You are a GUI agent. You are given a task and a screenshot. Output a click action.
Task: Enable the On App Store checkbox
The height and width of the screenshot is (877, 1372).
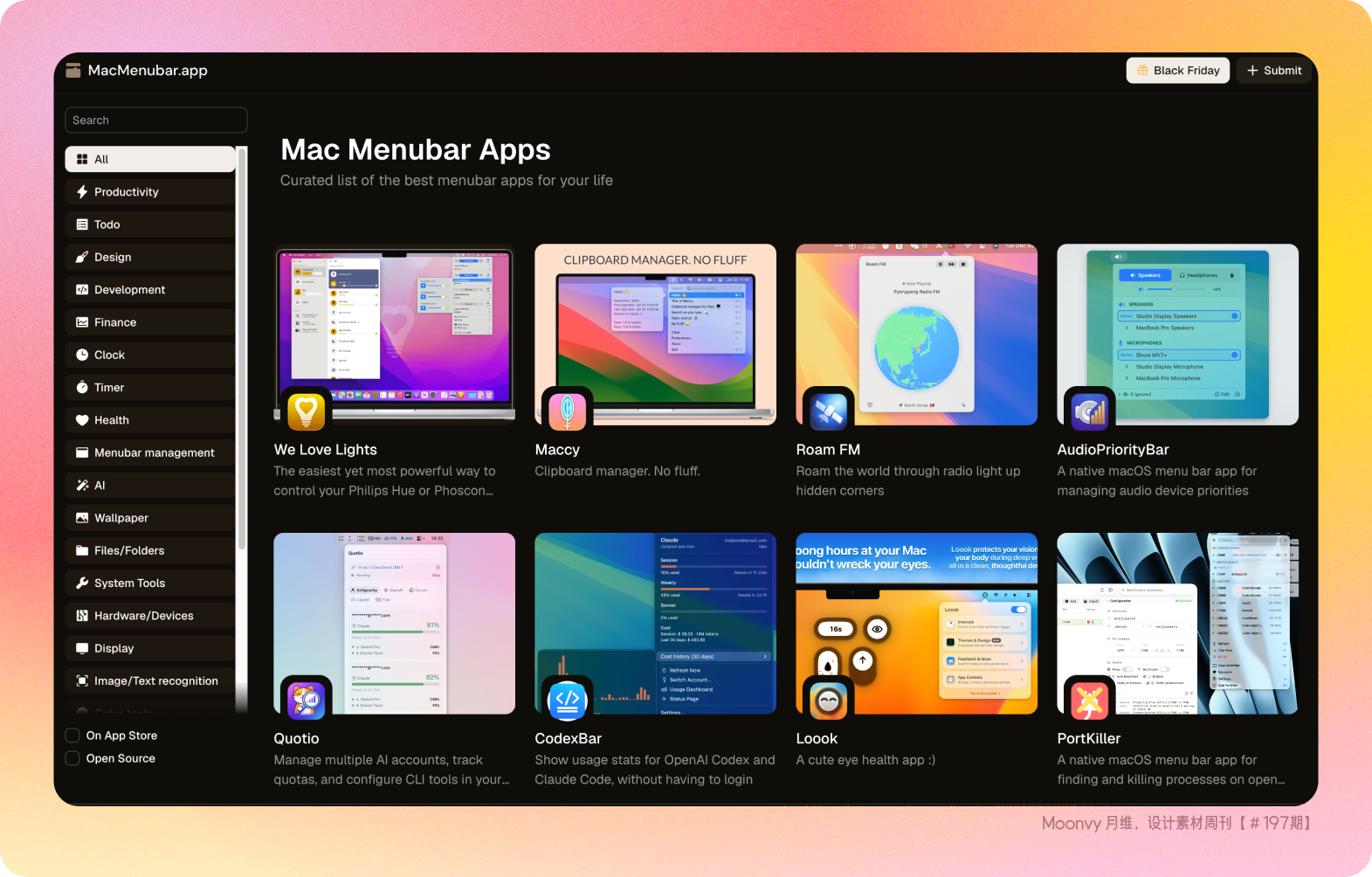point(73,735)
